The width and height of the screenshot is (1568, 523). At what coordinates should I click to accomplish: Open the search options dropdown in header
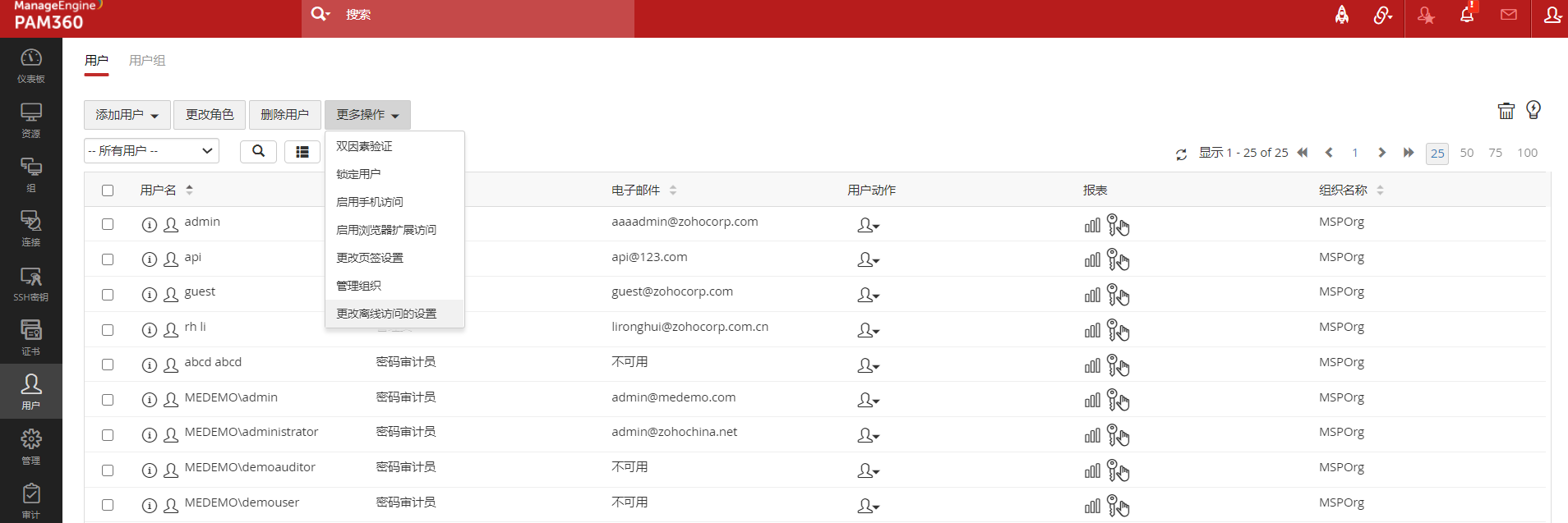tap(321, 14)
